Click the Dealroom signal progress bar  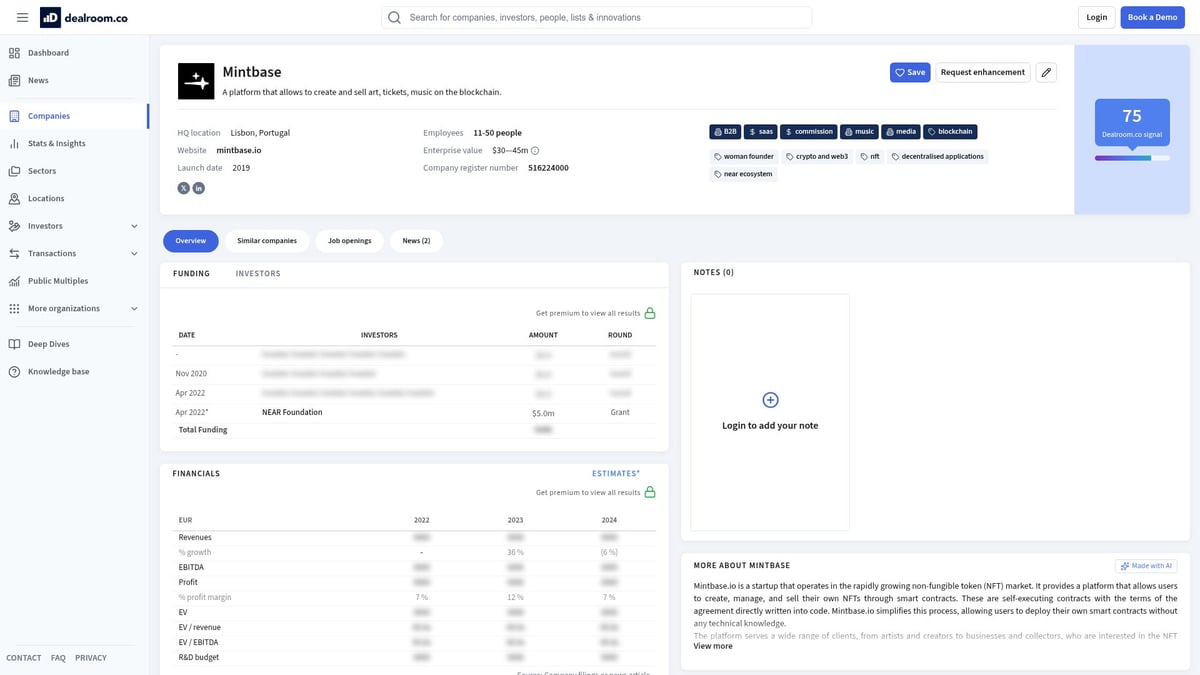coord(1132,158)
